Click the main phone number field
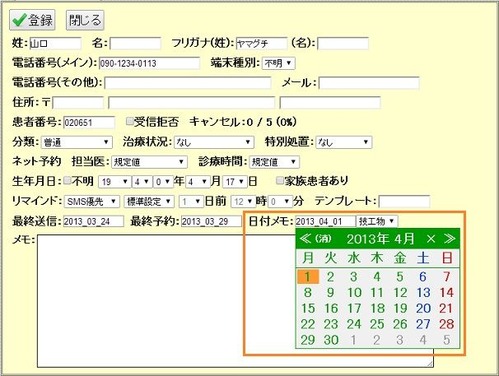 (149, 63)
